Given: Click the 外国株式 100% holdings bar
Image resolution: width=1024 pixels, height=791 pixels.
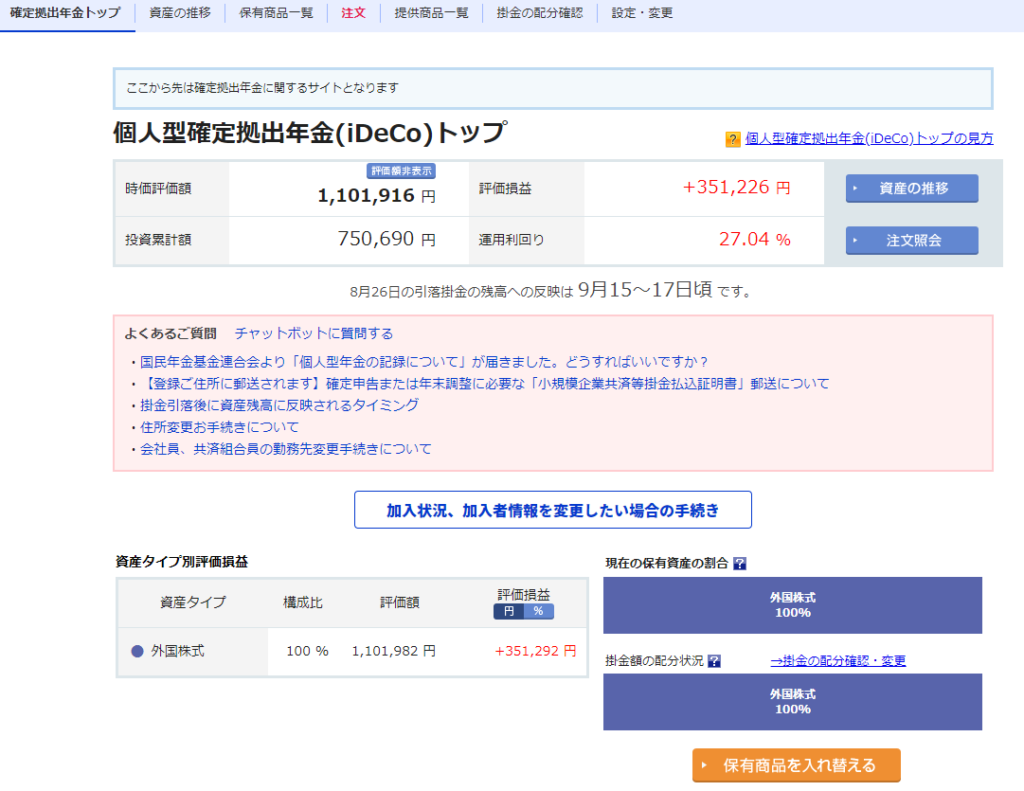Looking at the screenshot, I should coord(792,605).
